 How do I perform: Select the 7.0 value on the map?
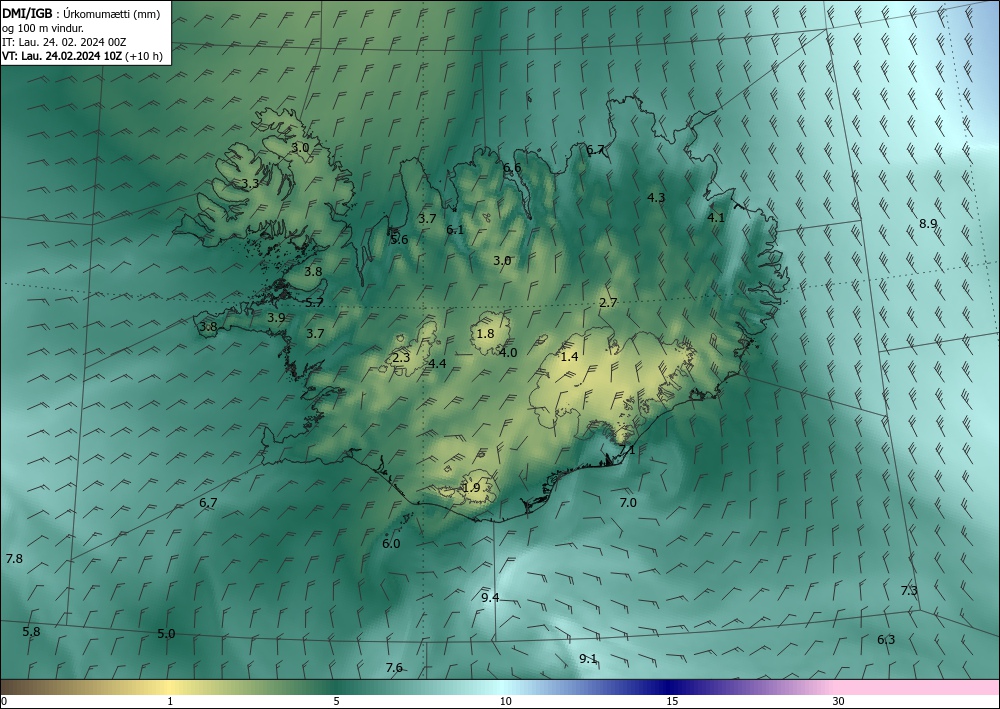coord(628,503)
